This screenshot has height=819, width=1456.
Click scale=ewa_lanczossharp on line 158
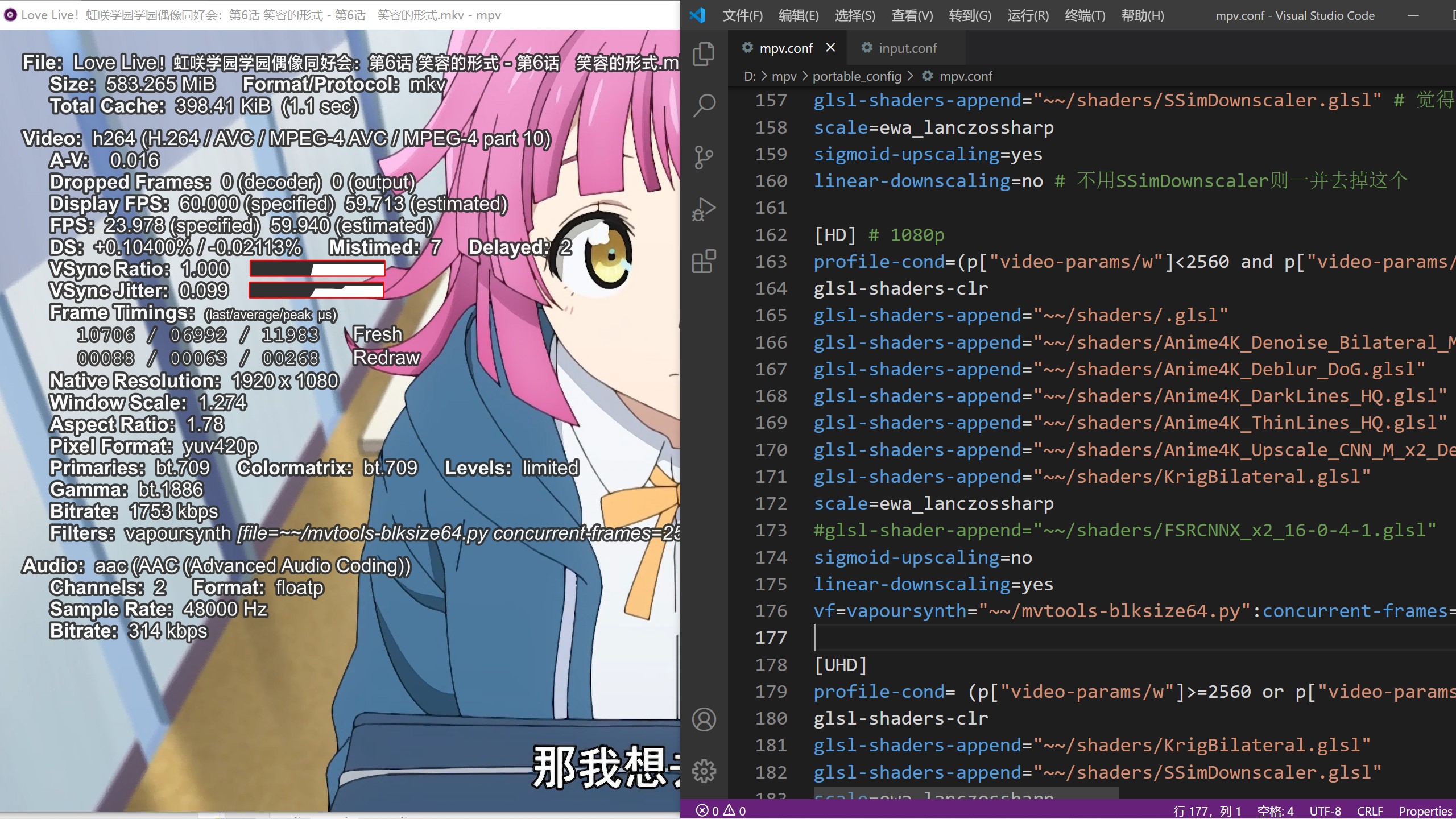tap(933, 127)
